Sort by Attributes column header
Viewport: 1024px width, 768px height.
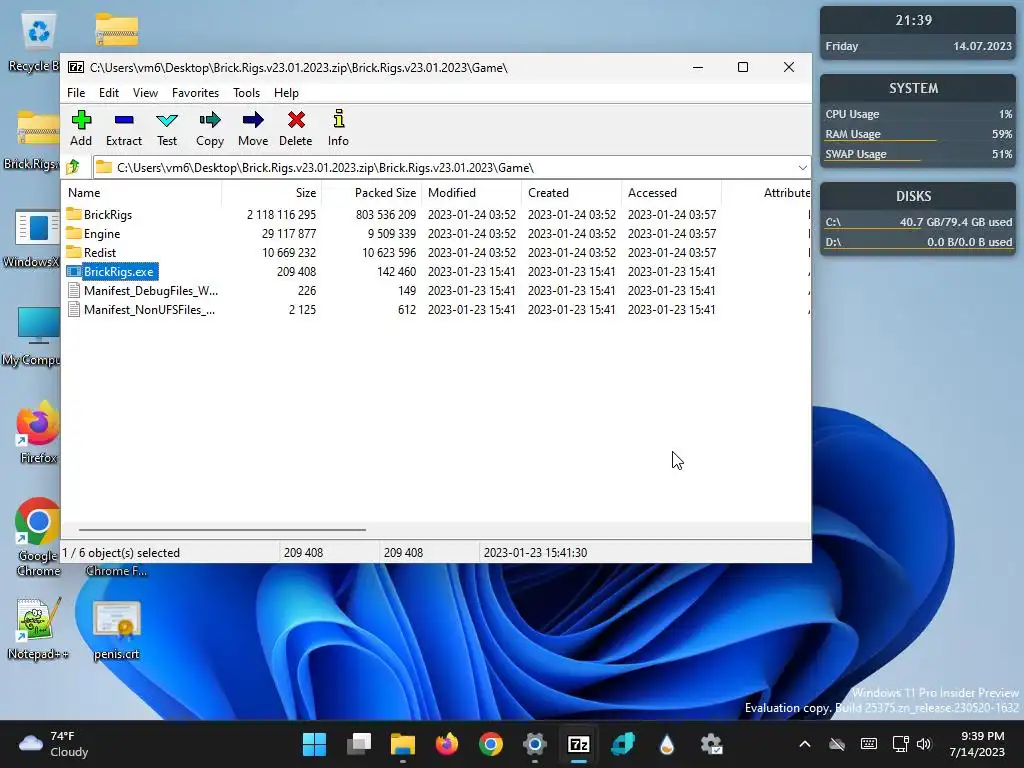(766, 193)
